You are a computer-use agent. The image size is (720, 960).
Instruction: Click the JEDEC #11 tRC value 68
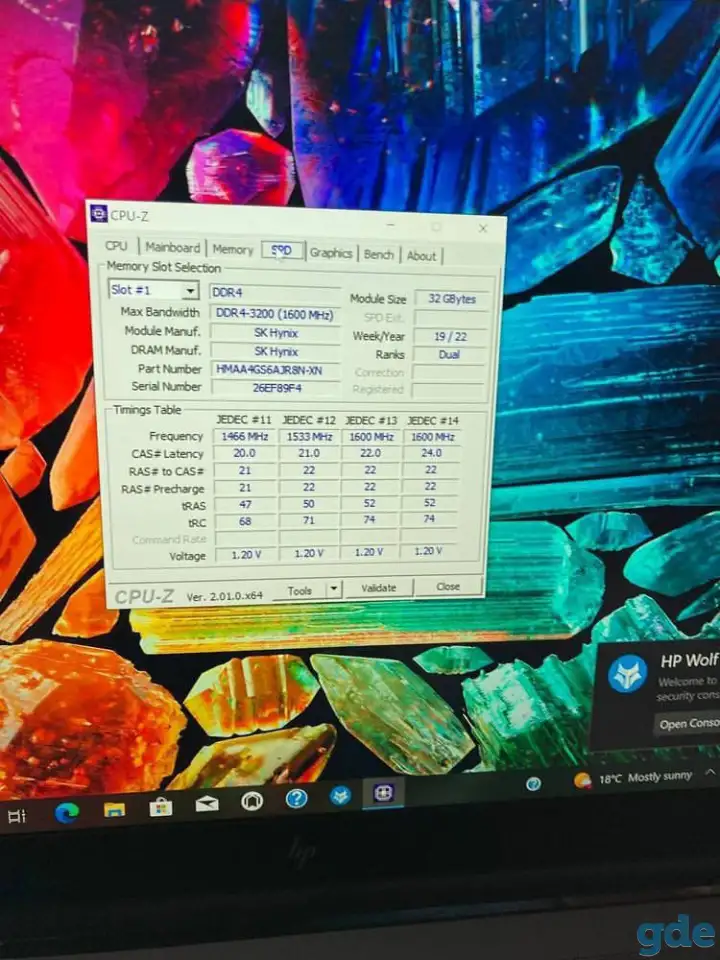(245, 522)
